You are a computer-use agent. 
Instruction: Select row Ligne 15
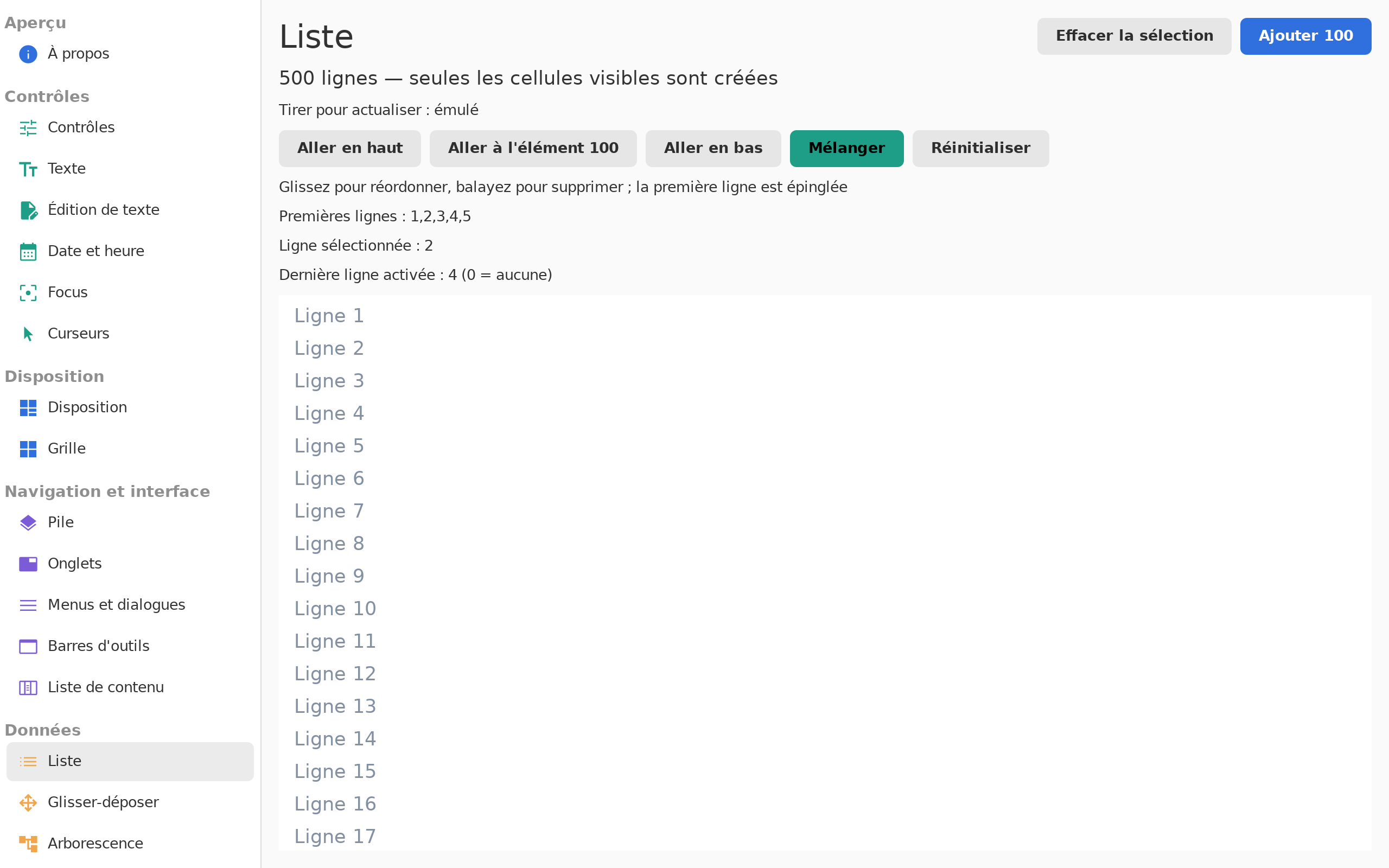point(825,771)
